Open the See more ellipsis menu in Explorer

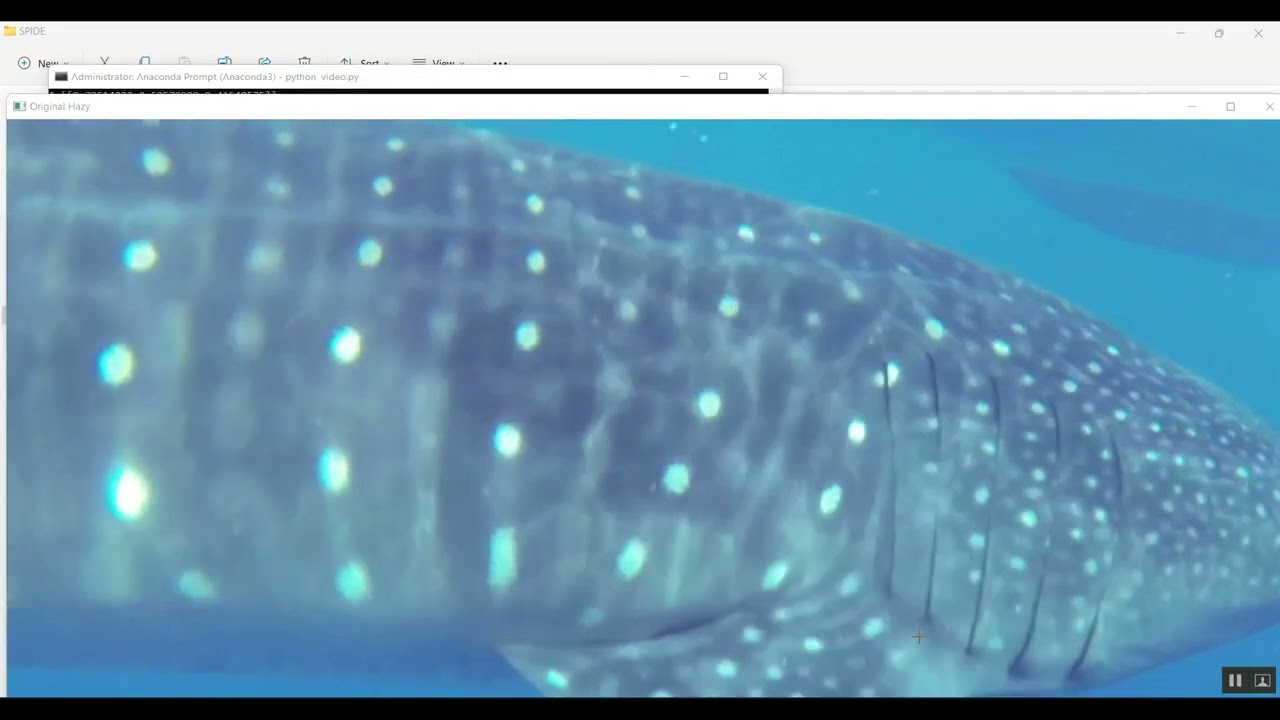(500, 63)
